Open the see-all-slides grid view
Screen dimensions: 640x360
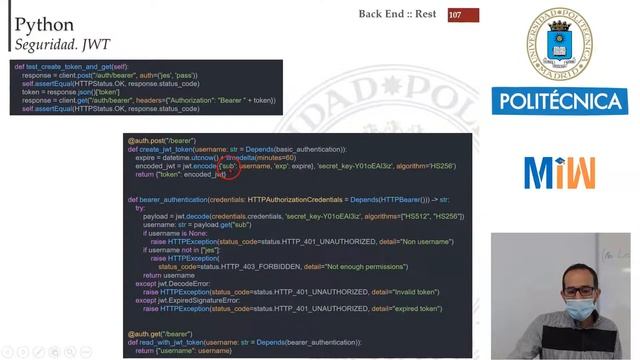[54, 351]
